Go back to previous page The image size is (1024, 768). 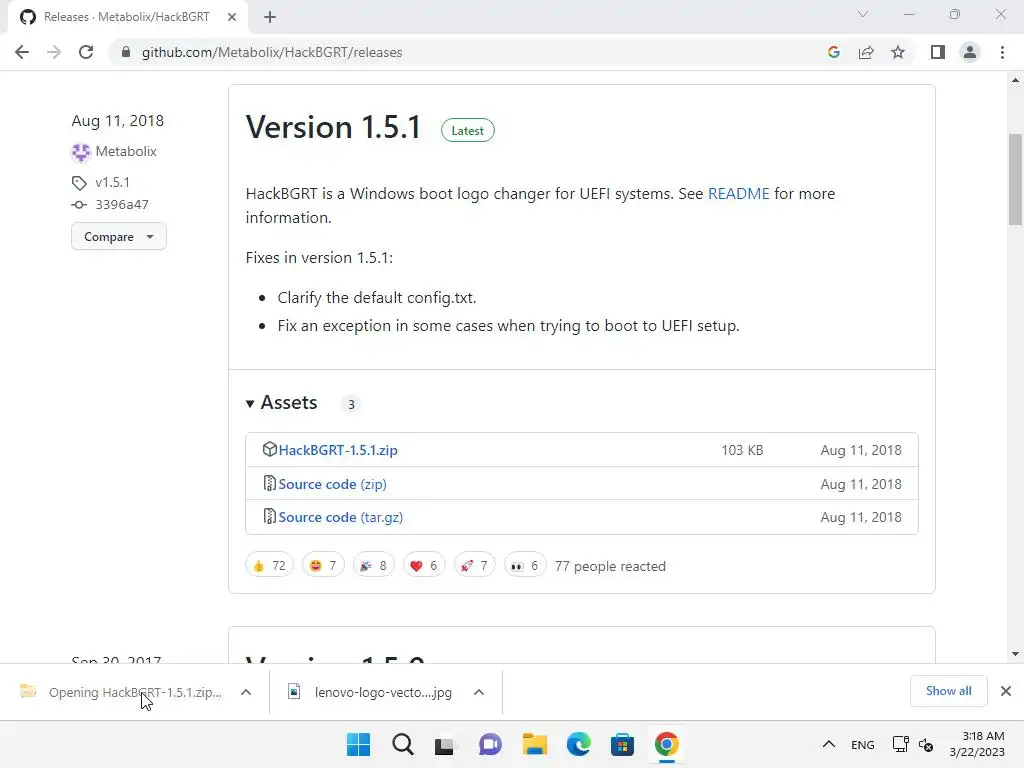tap(22, 52)
